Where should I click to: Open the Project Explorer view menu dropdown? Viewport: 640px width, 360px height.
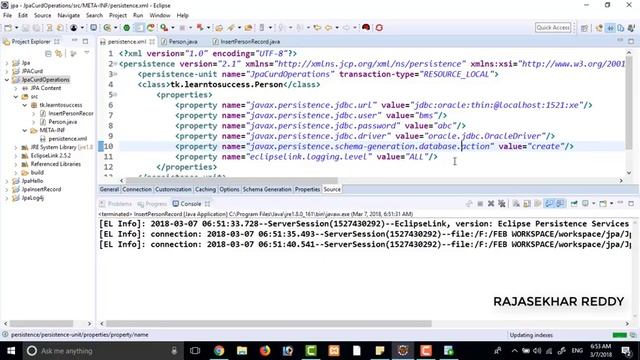pos(87,53)
